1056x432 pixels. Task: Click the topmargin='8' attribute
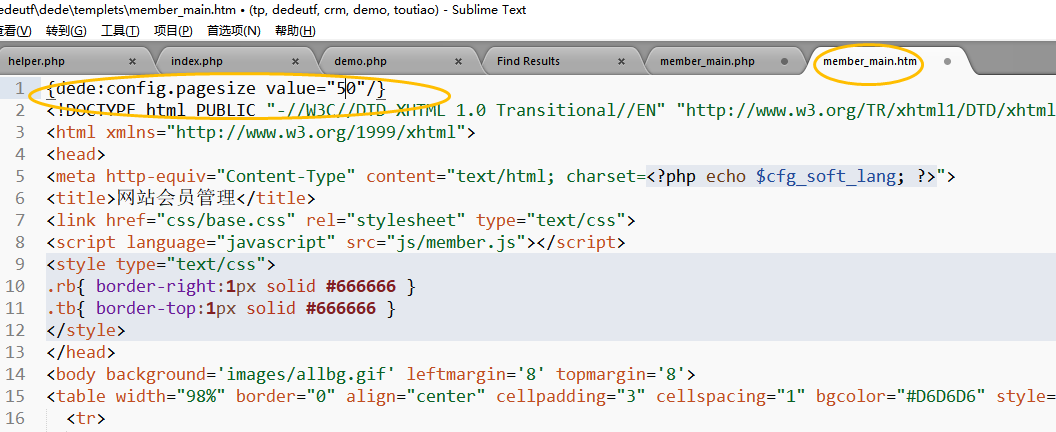pyautogui.click(x=620, y=374)
